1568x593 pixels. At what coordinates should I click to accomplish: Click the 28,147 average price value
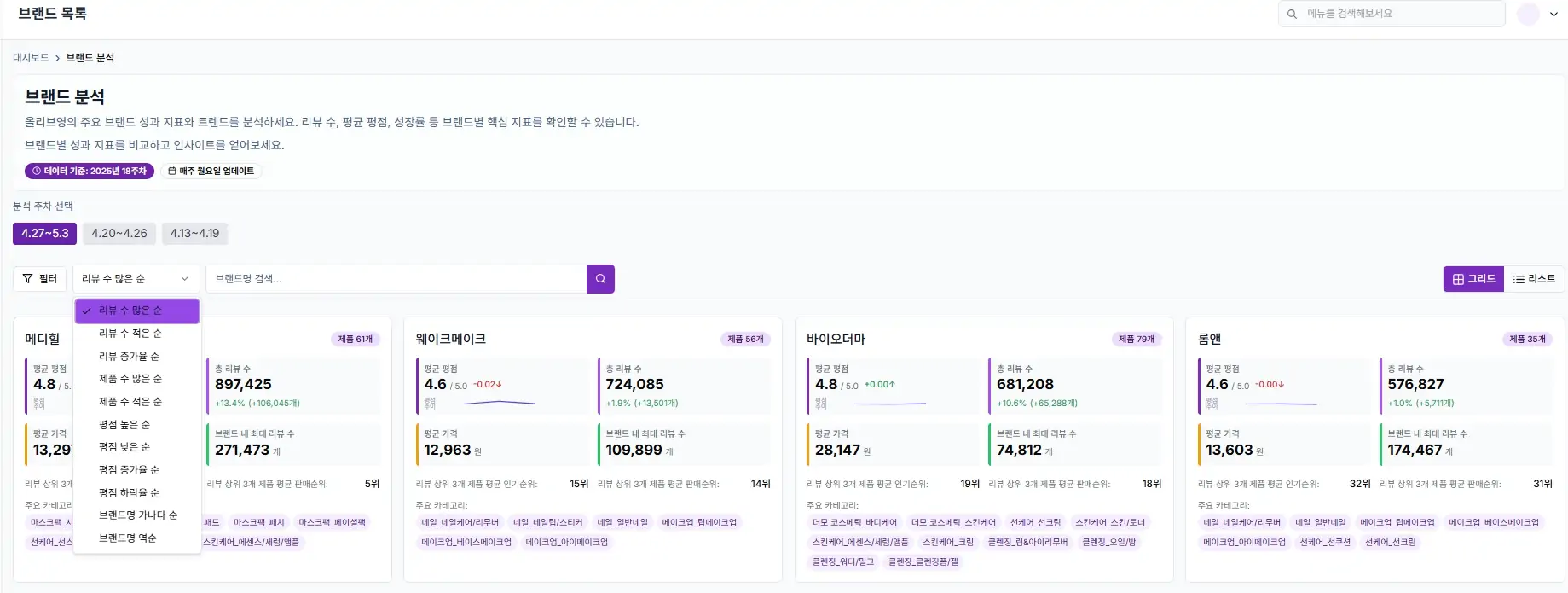click(x=837, y=450)
